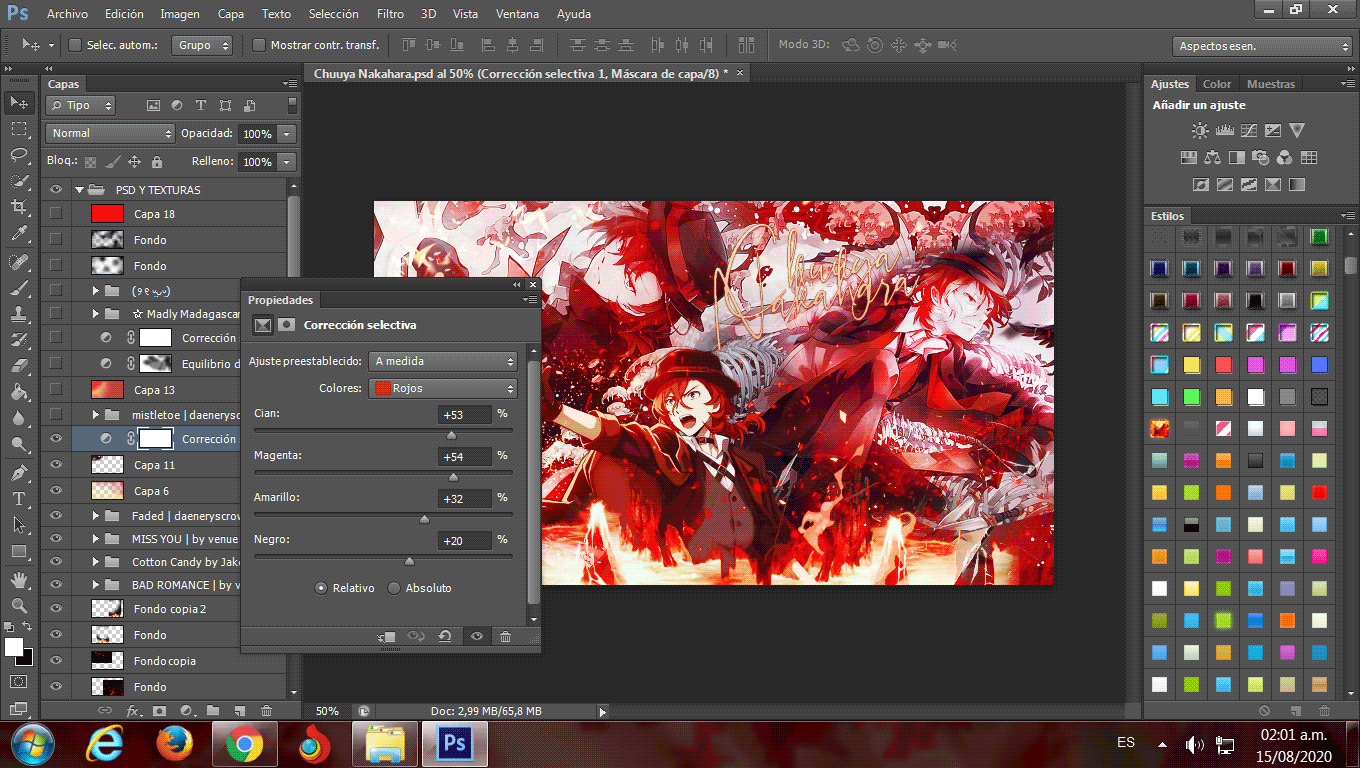This screenshot has height=768, width=1360.
Task: Click the foreground color swatch
Action: [x=14, y=647]
